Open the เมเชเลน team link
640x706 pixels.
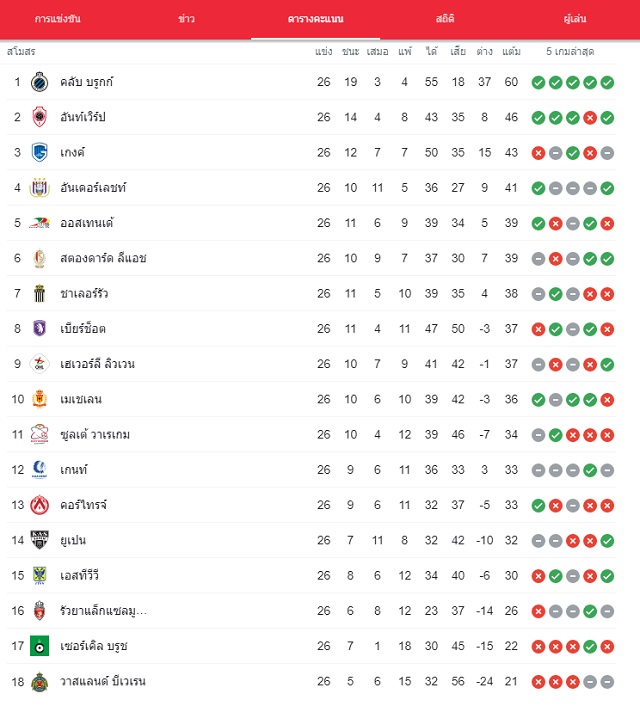pyautogui.click(x=81, y=399)
